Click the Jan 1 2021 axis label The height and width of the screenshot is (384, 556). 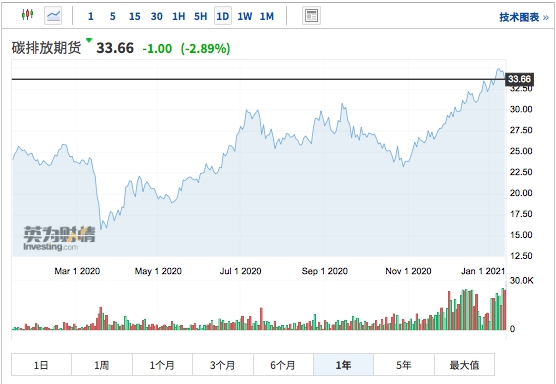pos(483,271)
